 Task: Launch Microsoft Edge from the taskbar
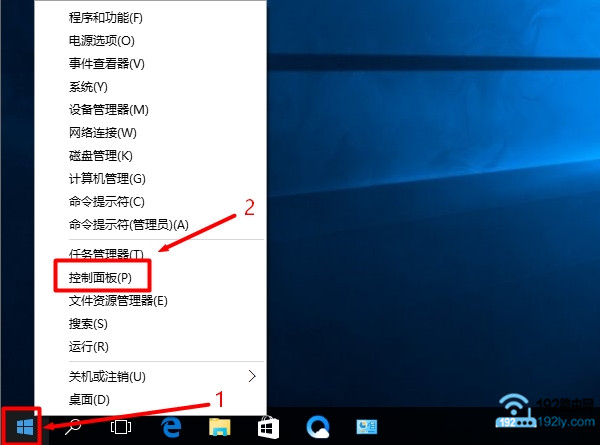pos(171,427)
